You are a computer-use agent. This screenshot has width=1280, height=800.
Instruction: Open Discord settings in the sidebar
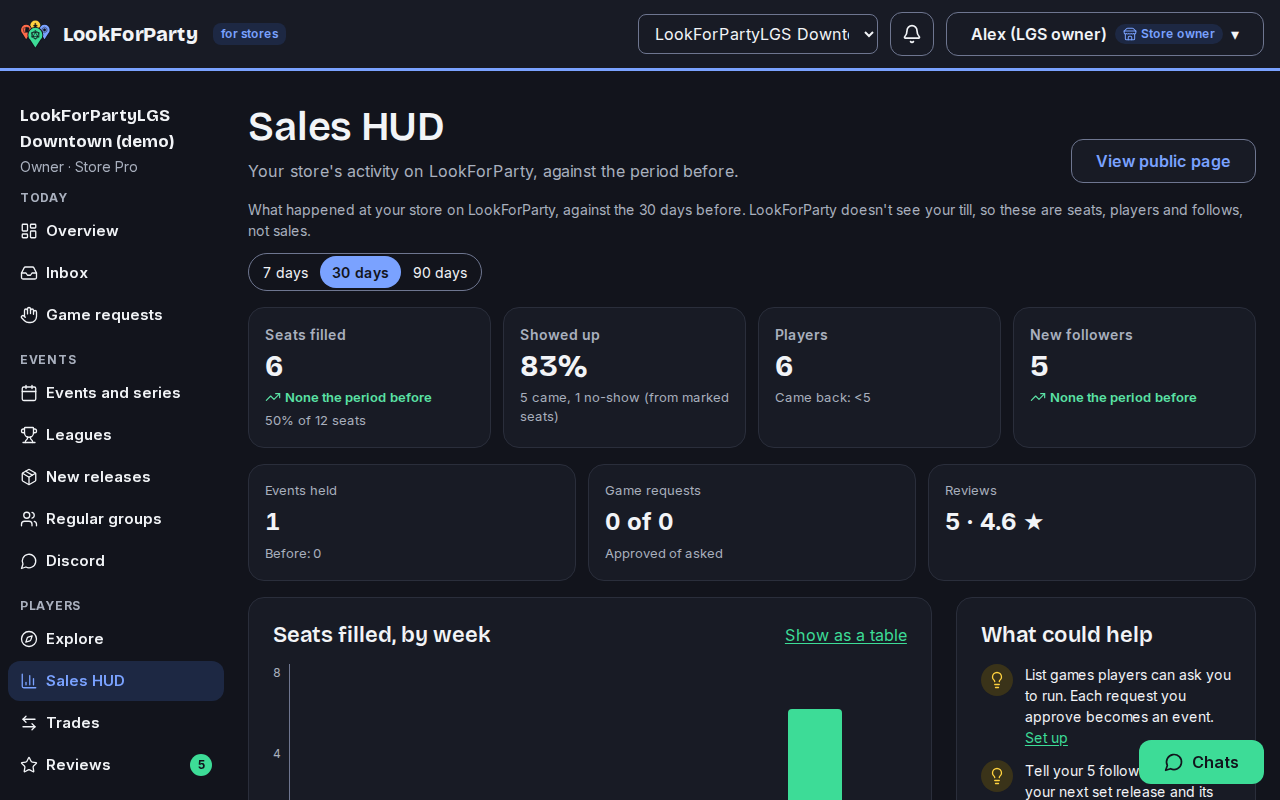click(x=116, y=561)
